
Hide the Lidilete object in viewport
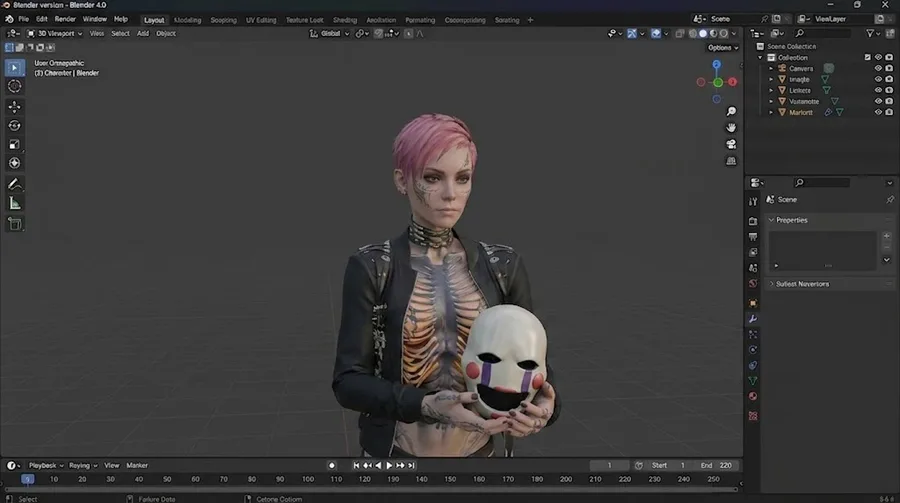(x=878, y=90)
